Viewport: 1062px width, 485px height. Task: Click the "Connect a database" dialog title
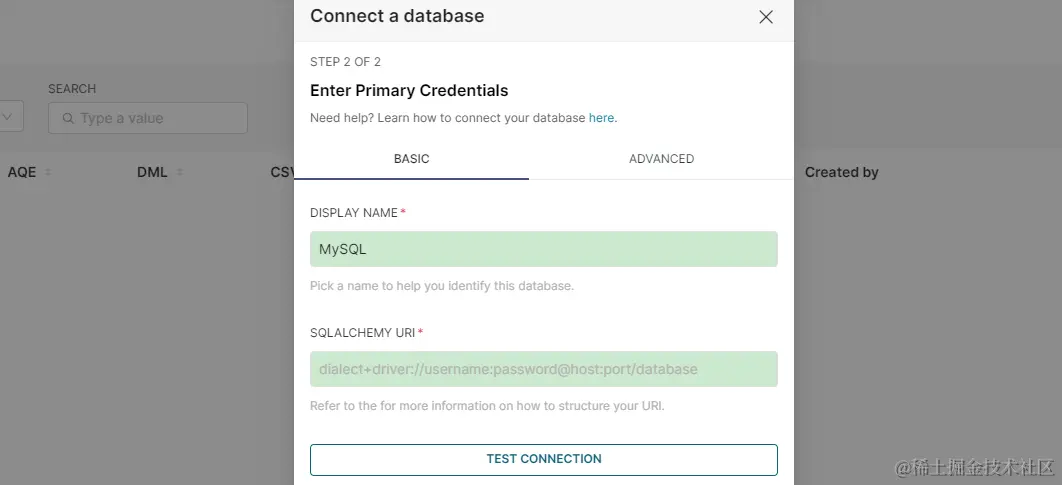tap(397, 16)
